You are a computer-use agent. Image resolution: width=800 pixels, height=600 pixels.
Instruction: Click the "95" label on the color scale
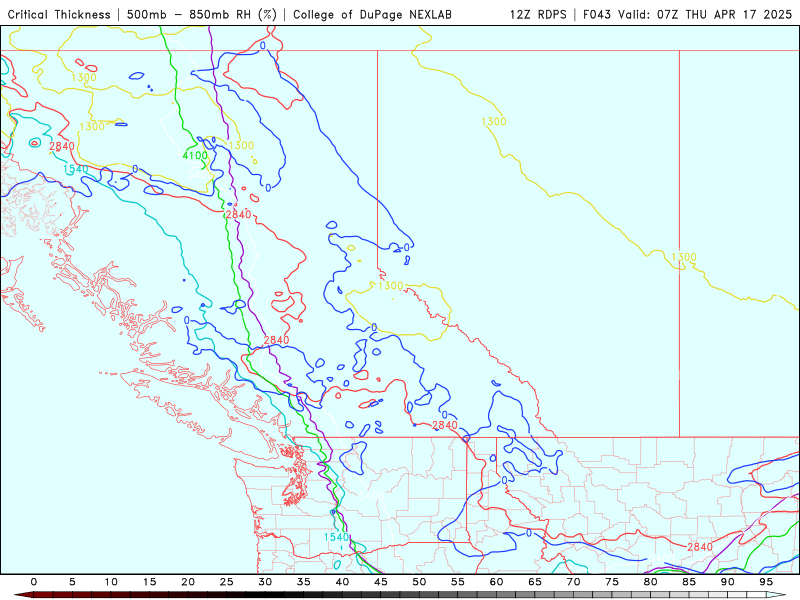766,582
